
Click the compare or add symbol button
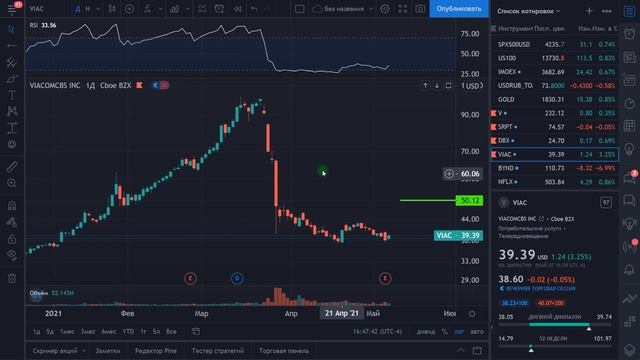point(129,9)
